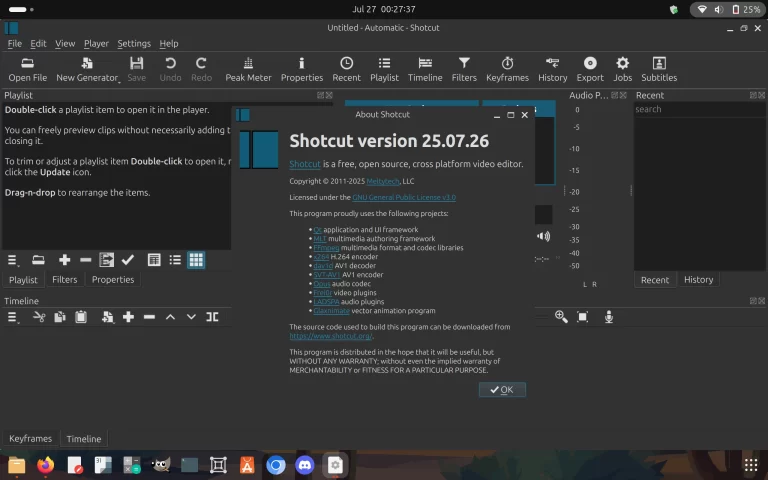Image resolution: width=768 pixels, height=480 pixels.
Task: Open the Settings menu
Action: pyautogui.click(x=134, y=44)
